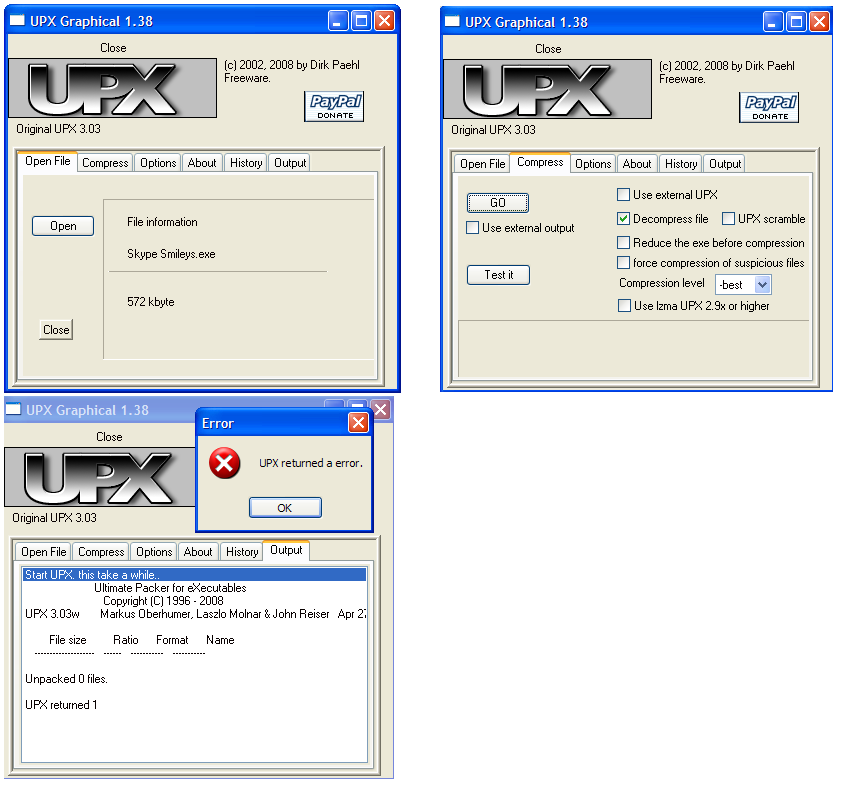
Task: Close the Error dialog with its title bar X
Action: pos(358,423)
